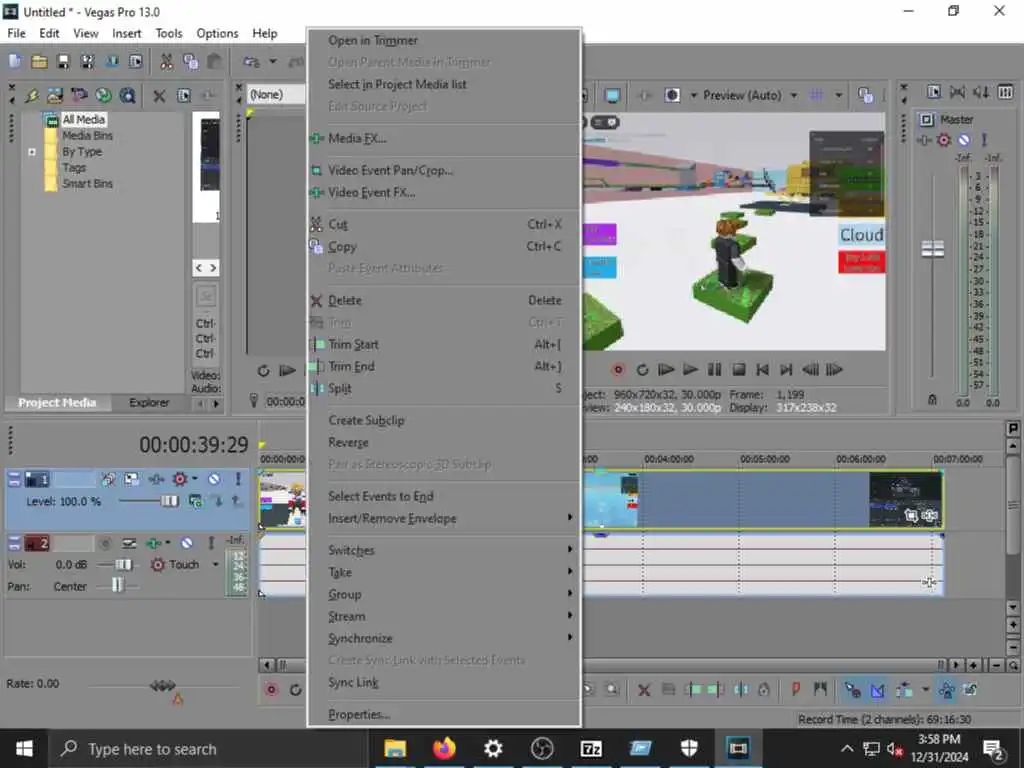Click the Open folder icon in toolbar
This screenshot has height=768, width=1024.
(39, 61)
